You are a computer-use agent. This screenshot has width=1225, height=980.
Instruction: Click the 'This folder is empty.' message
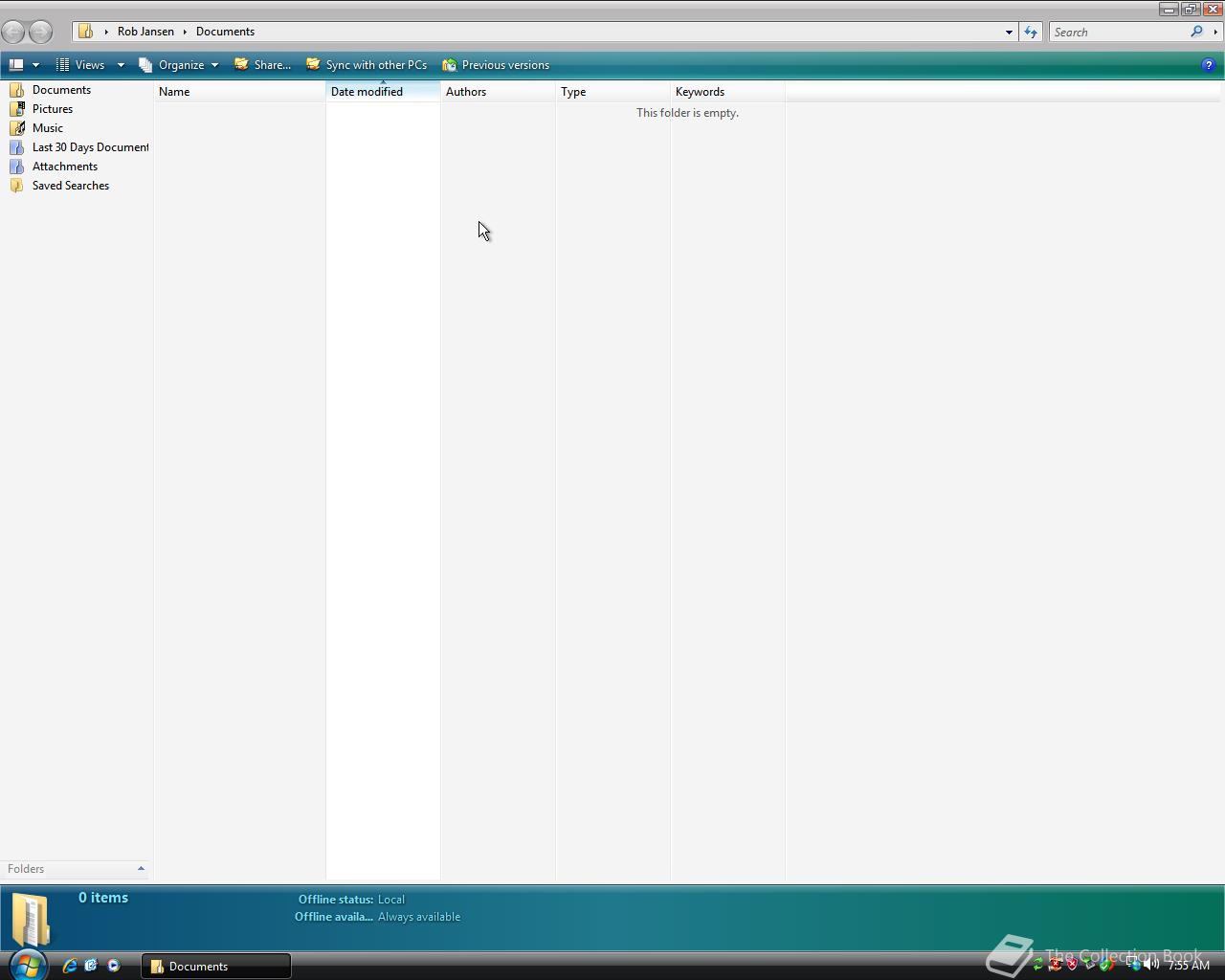pos(687,113)
